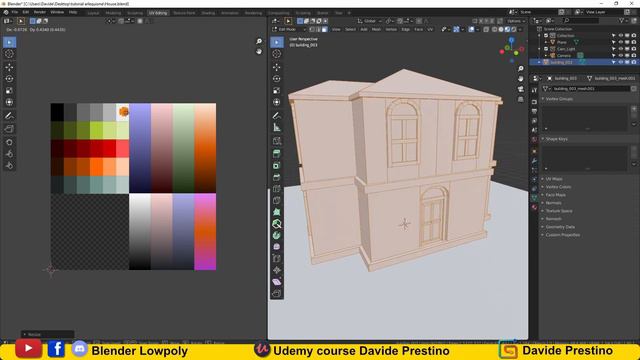Select the Cursor tool in 3D viewport
The width and height of the screenshot is (640, 360).
tap(277, 54)
